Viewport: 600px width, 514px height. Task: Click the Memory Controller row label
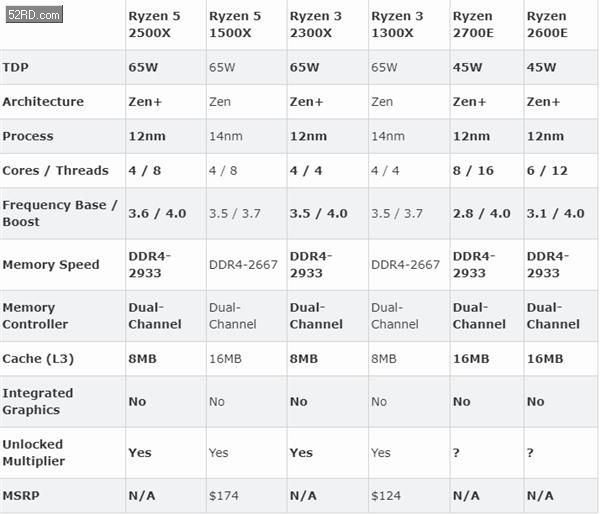[x=35, y=316]
